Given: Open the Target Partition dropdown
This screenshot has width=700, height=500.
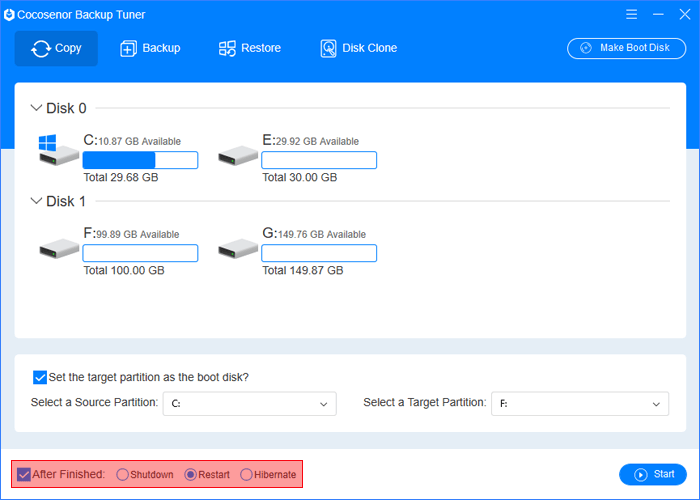Looking at the screenshot, I should (580, 404).
